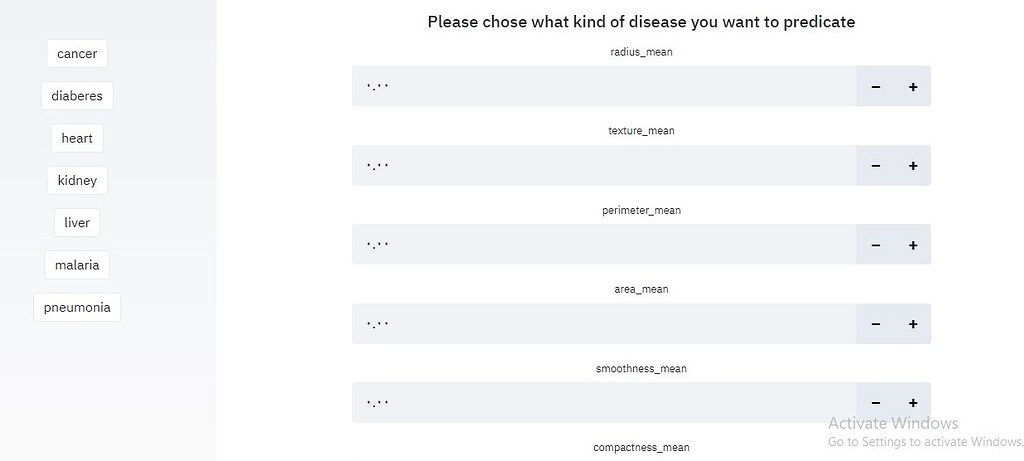Image resolution: width=1024 pixels, height=461 pixels.
Task: Raise the smoothness_mean value using plus
Action: [x=912, y=403]
